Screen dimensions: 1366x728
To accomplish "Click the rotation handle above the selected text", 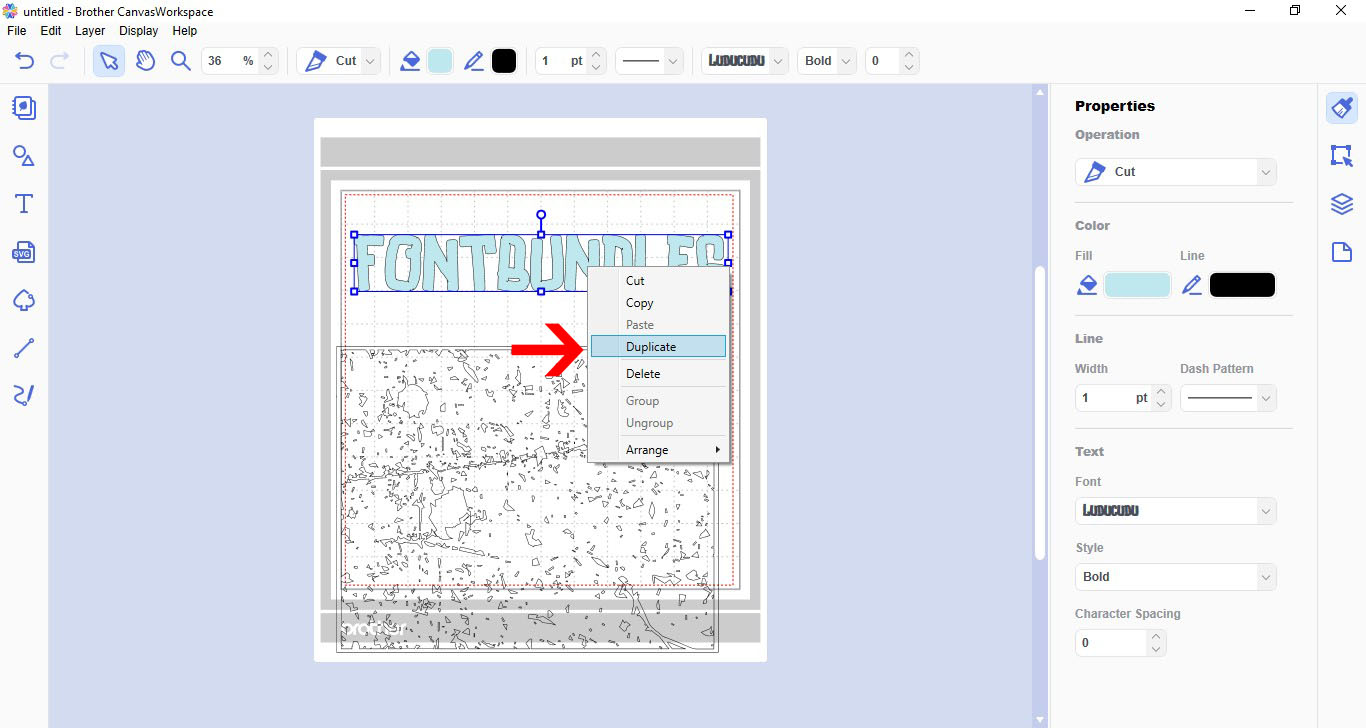I will 541,215.
